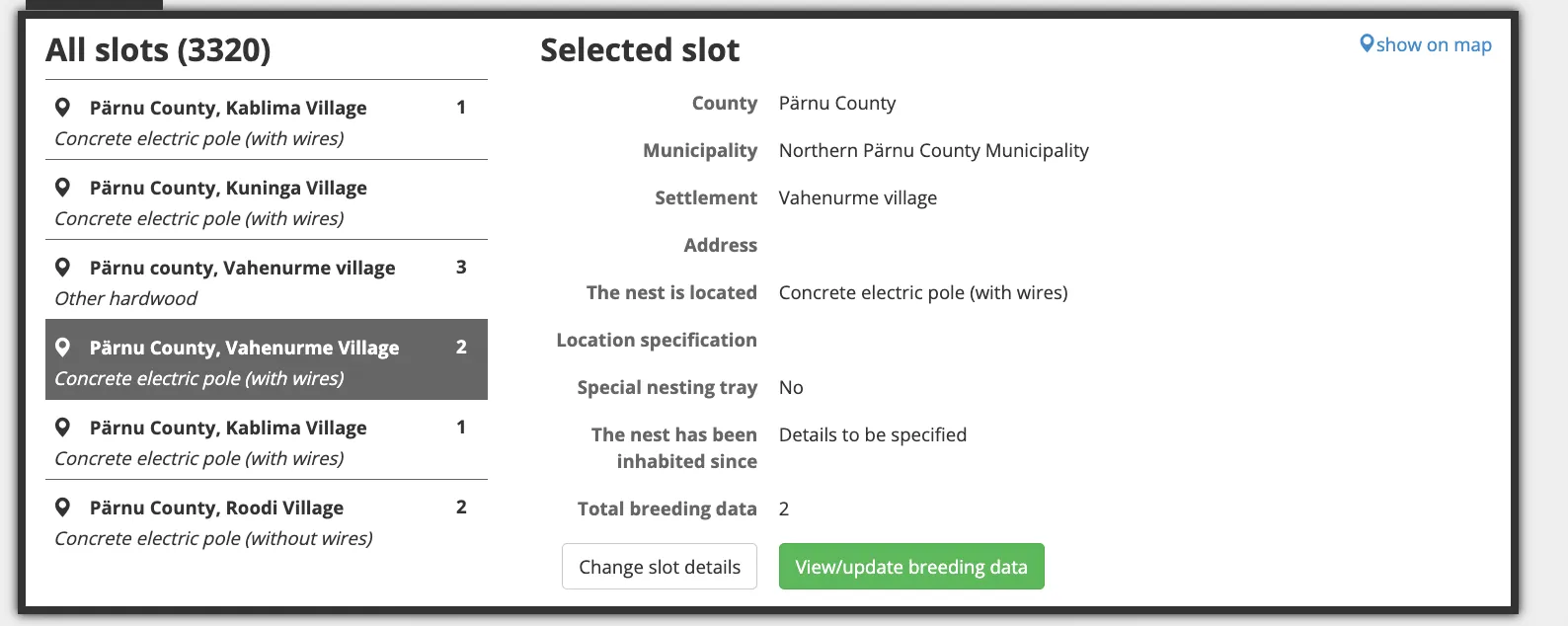Click the count badge 3 on Vahenurme hardwood slot
This screenshot has height=626, width=1568.
[461, 268]
